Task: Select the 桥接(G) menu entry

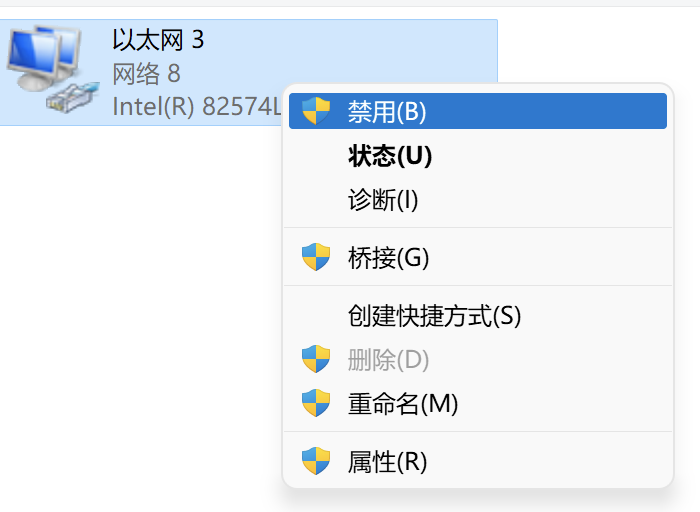Action: (x=388, y=257)
